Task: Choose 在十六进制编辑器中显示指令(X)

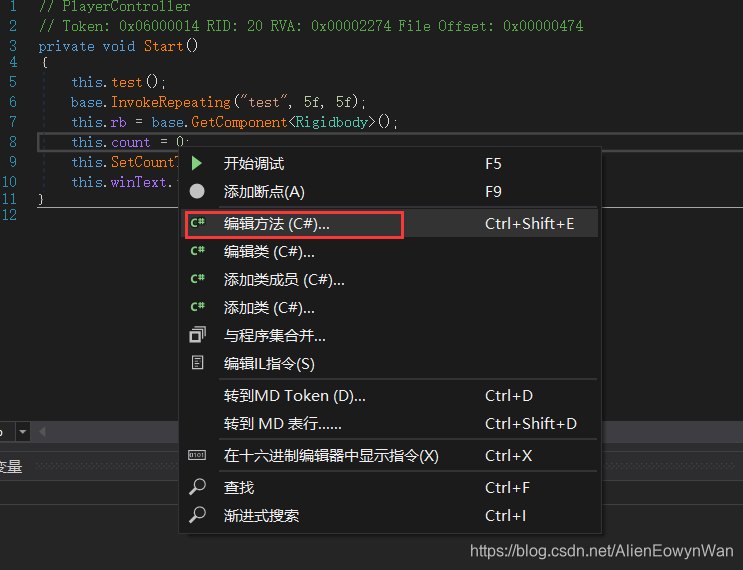Action: coord(390,455)
